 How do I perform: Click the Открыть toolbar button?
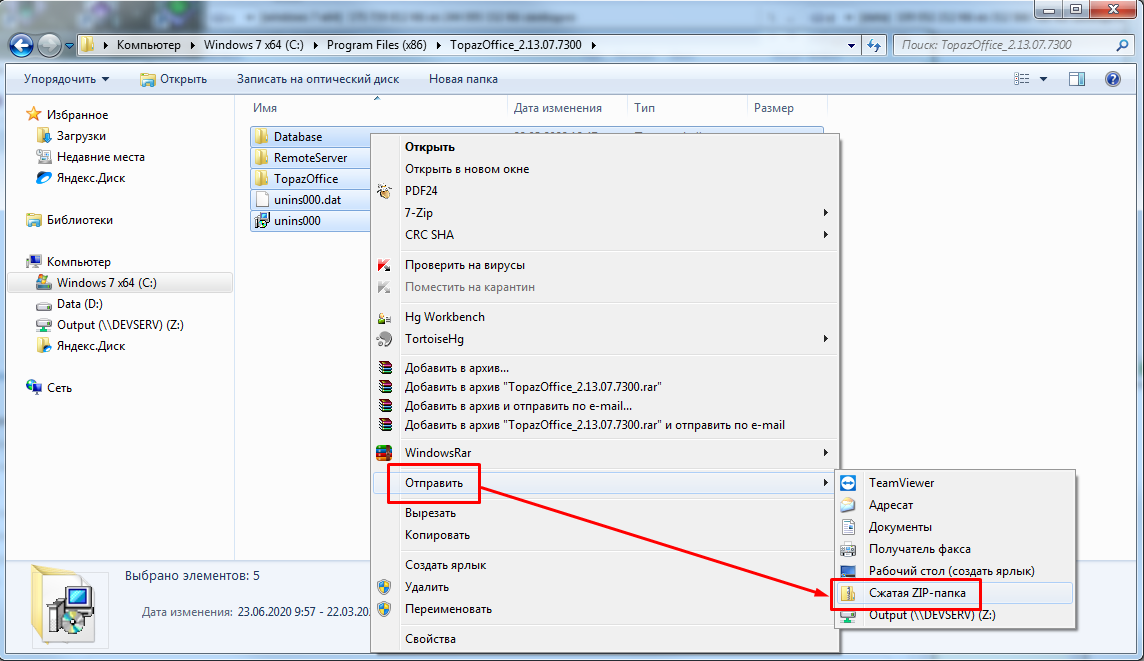click(x=174, y=79)
